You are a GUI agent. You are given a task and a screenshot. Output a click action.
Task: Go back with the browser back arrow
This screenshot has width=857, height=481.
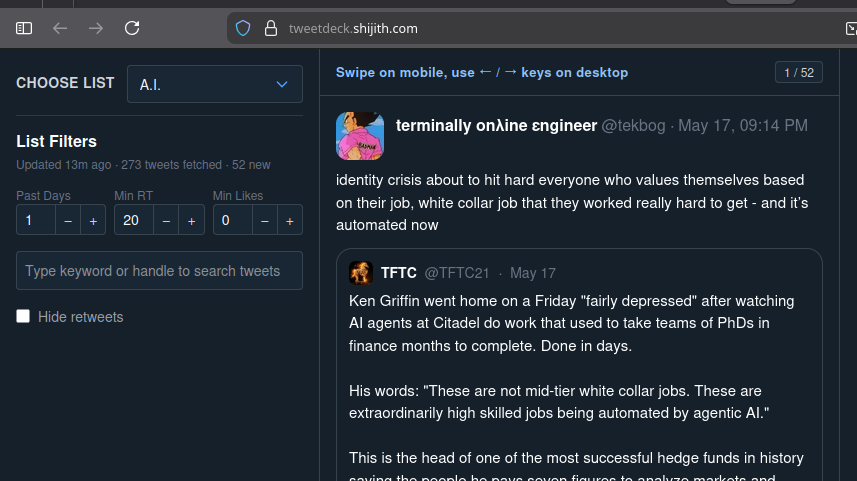pyautogui.click(x=60, y=28)
